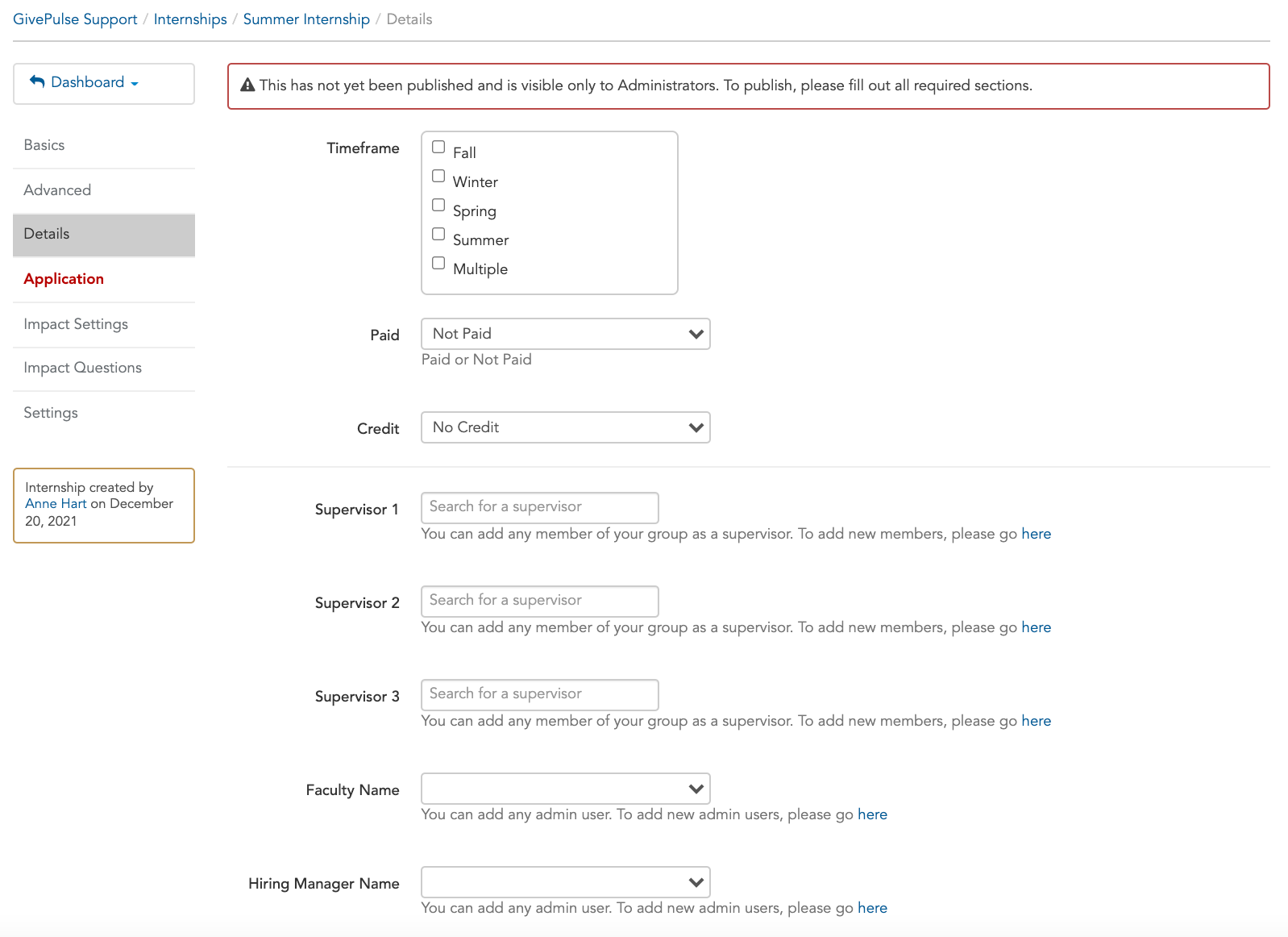The image size is (1288, 937).
Task: Click 'here' link under Hiring Manager Name
Action: tap(872, 908)
